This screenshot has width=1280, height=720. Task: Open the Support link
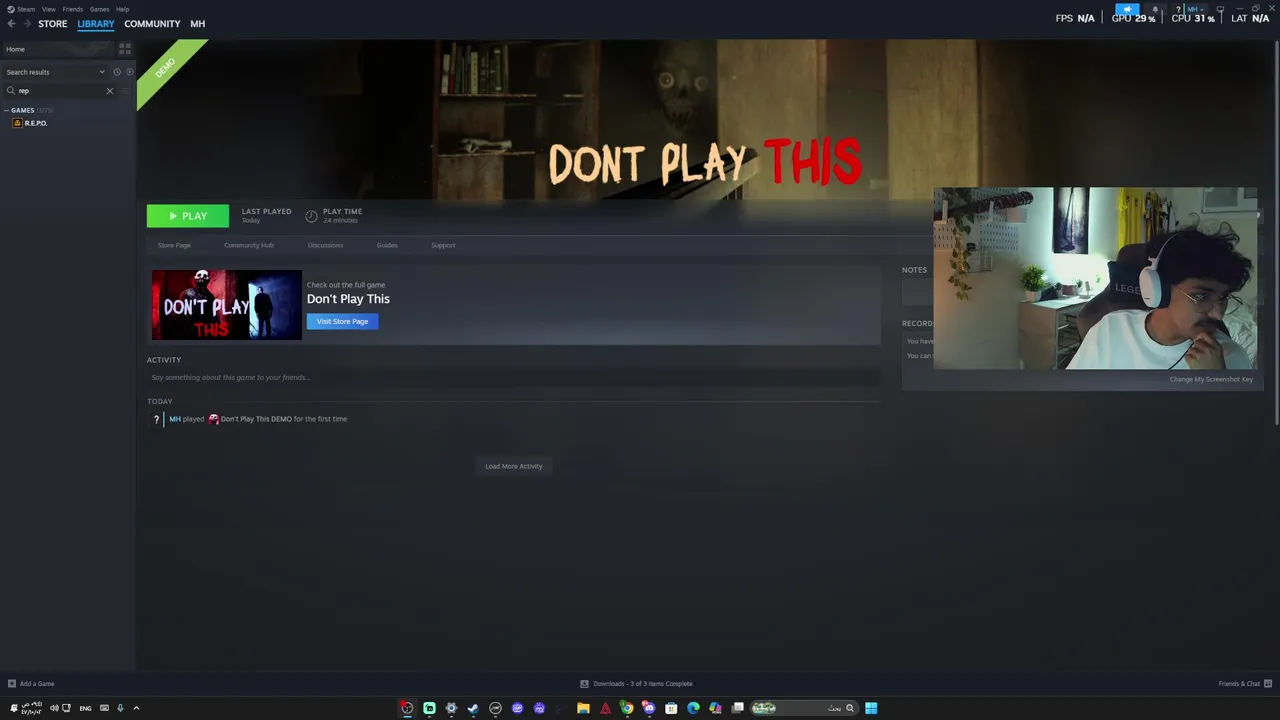click(443, 245)
